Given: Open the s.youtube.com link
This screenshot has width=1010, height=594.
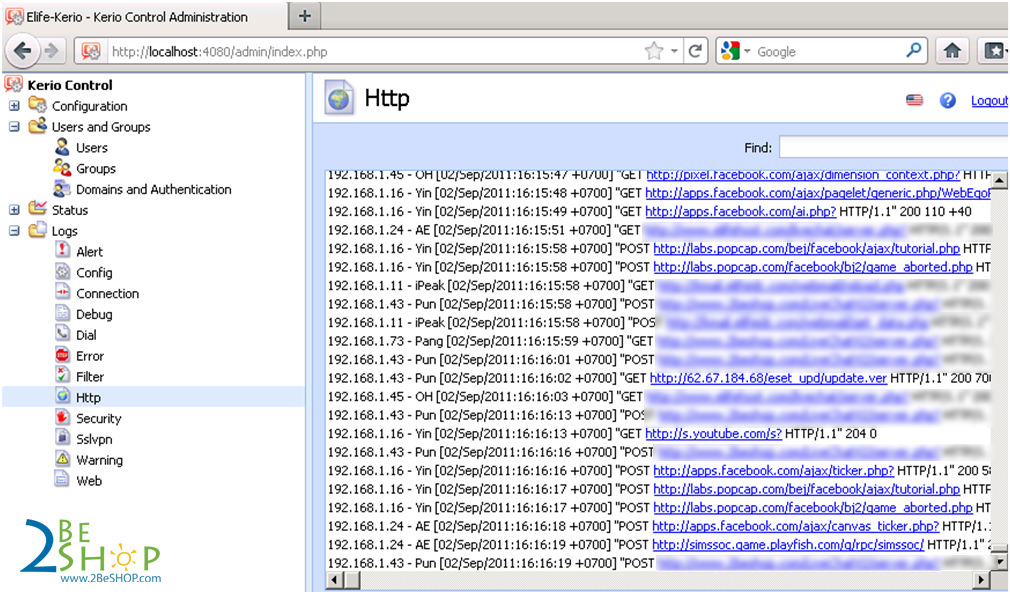Looking at the screenshot, I should [x=714, y=434].
